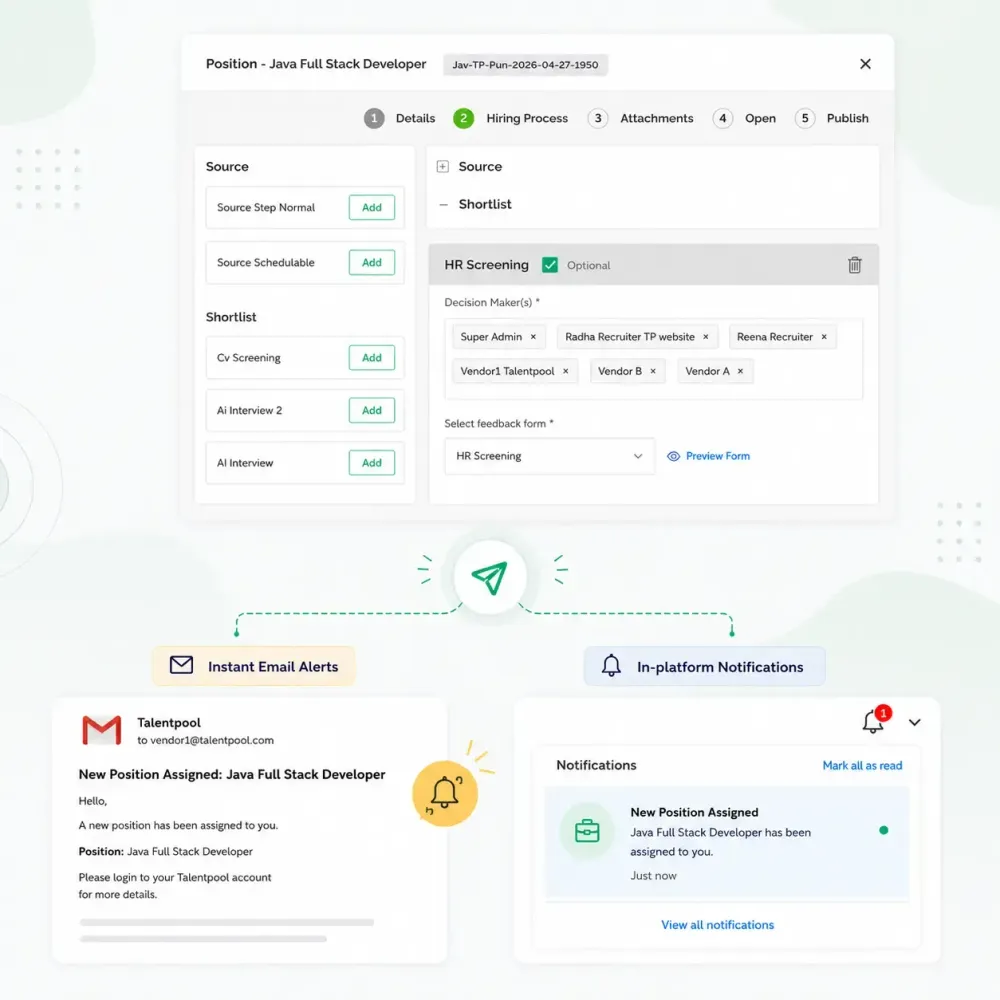Add the Source Step Normal step
This screenshot has width=1000, height=1000.
[x=372, y=207]
